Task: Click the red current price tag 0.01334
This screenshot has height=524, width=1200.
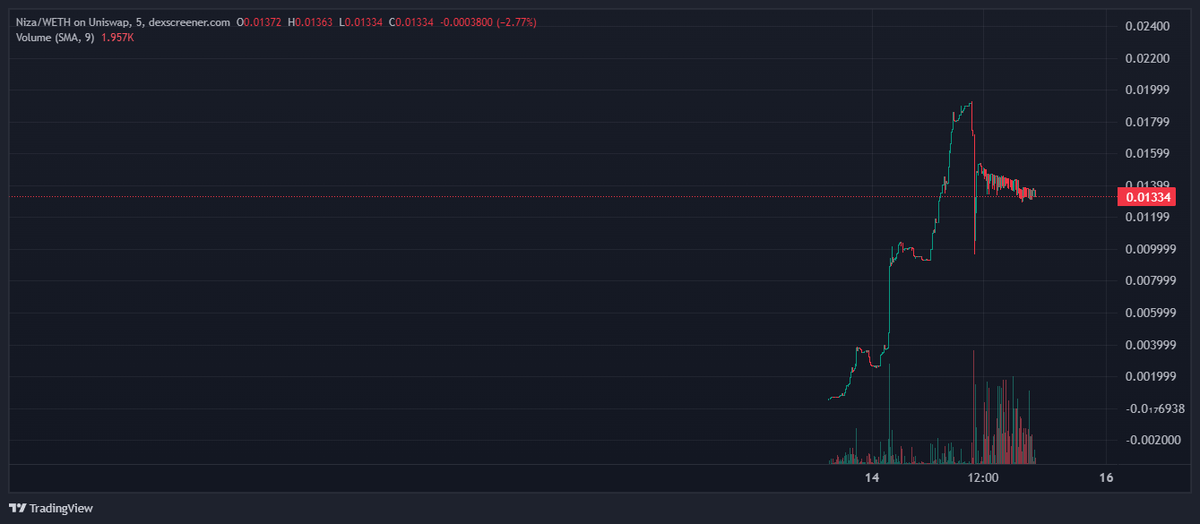Action: point(1146,197)
